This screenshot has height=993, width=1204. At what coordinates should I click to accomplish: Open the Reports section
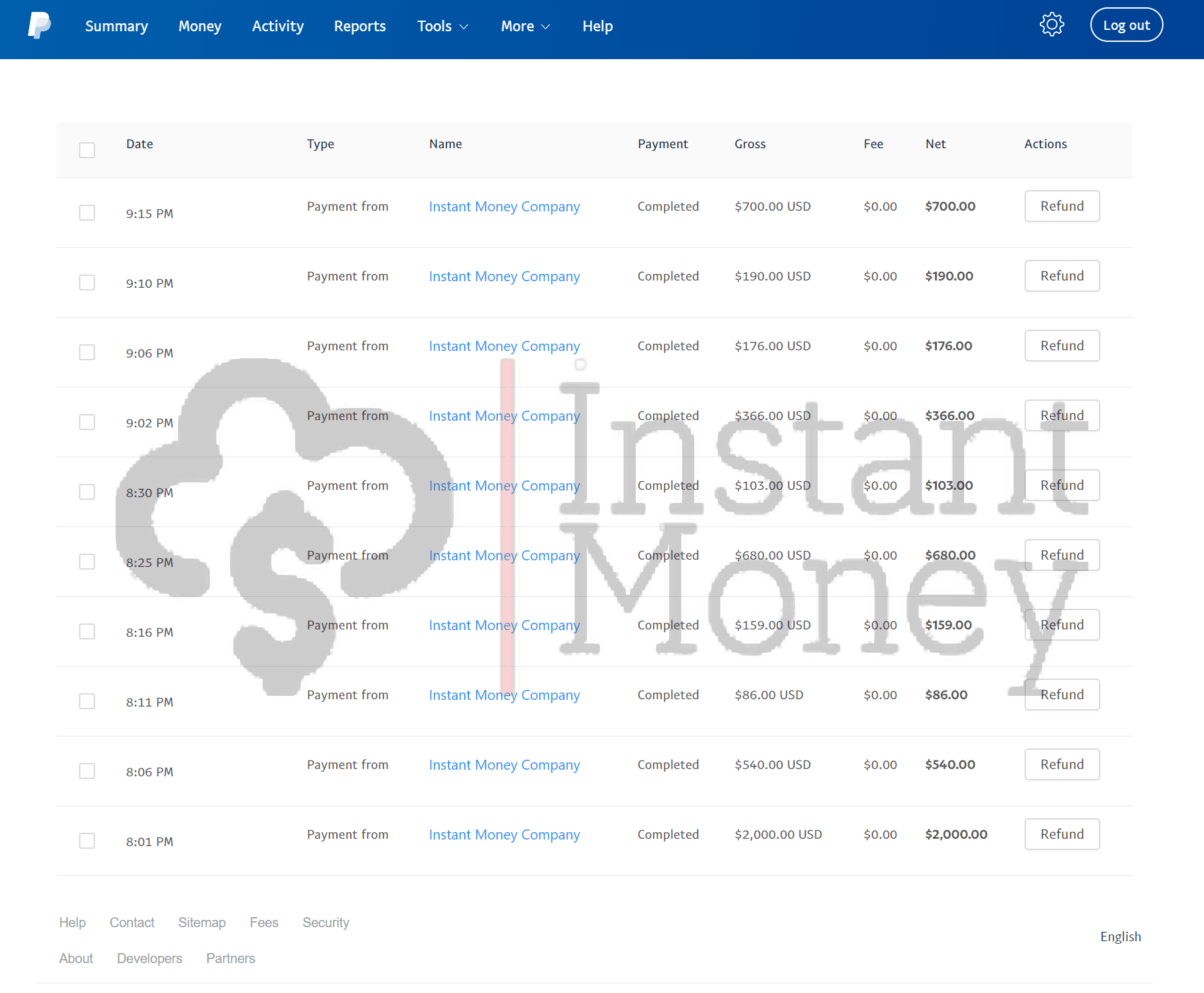pos(360,26)
